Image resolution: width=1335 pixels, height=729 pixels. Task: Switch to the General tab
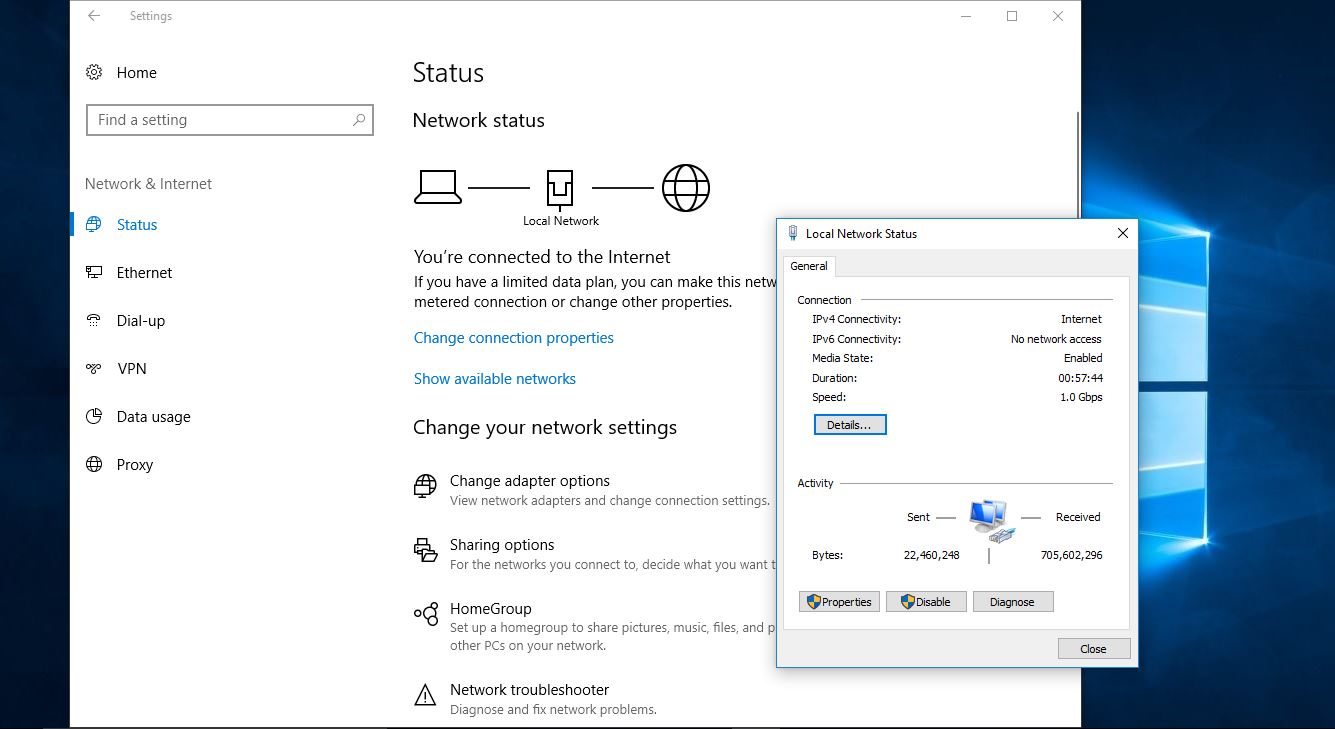tap(809, 266)
